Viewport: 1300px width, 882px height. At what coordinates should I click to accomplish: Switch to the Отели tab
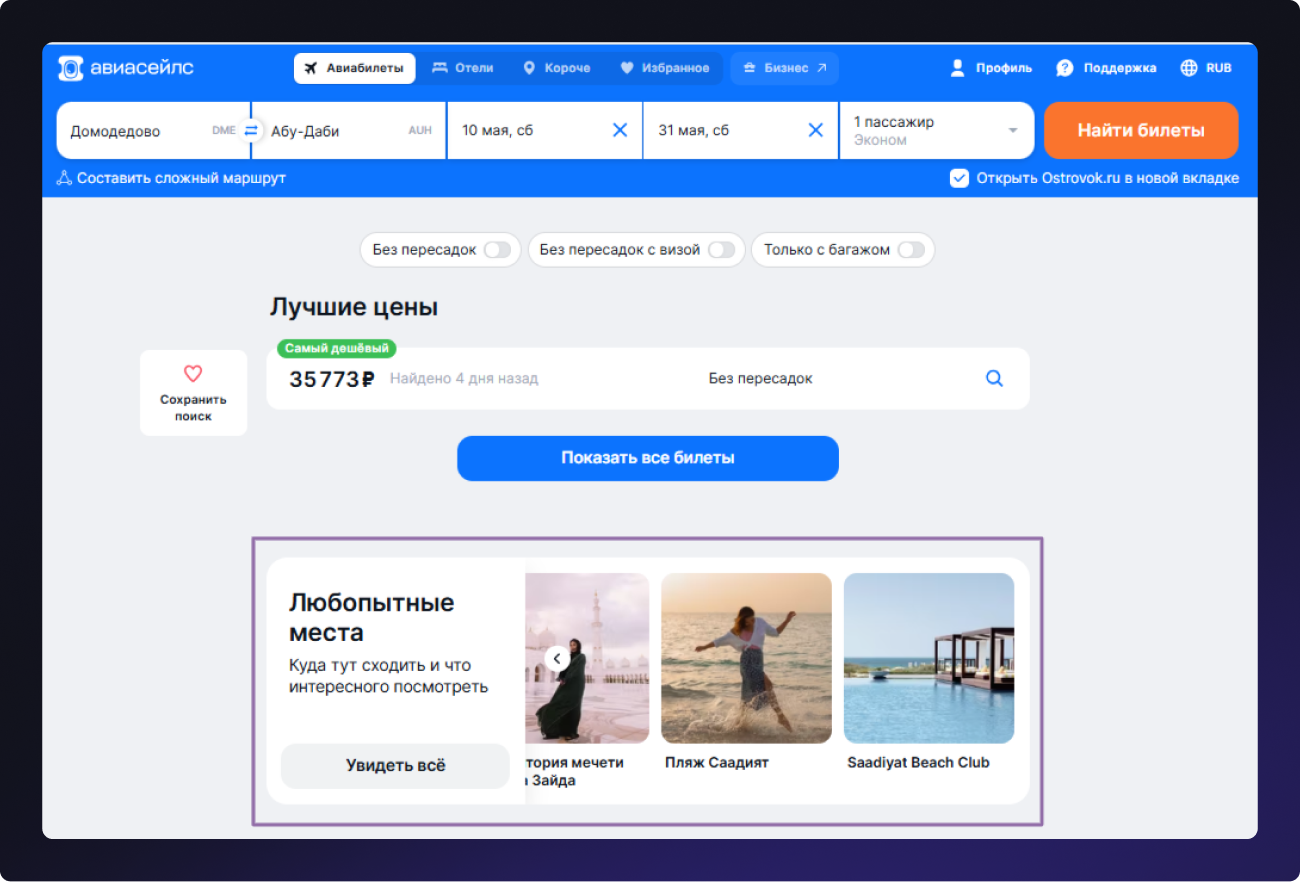(463, 67)
